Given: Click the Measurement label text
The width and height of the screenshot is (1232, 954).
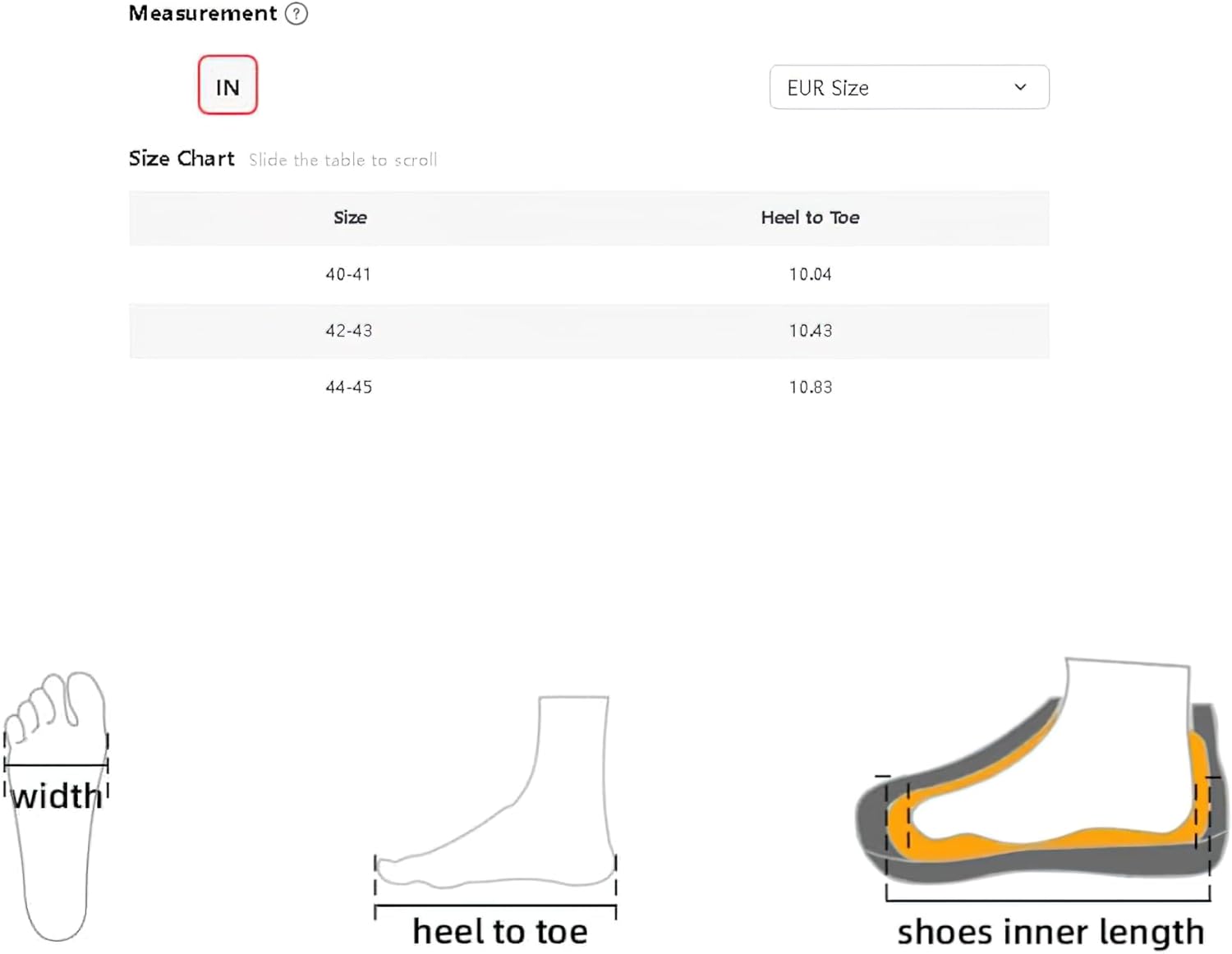Looking at the screenshot, I should (203, 13).
